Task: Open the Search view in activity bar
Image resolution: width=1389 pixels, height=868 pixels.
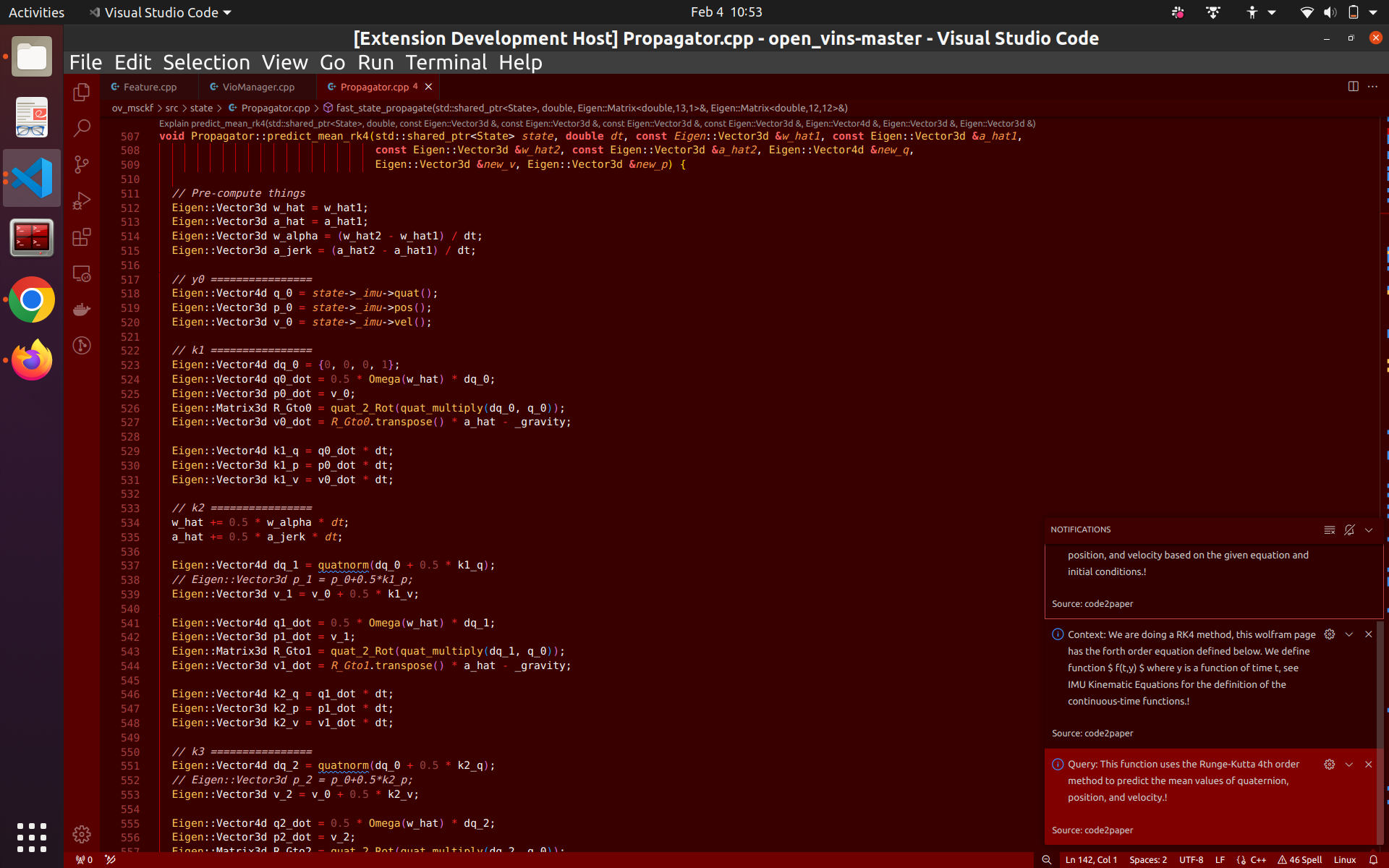Action: [x=82, y=129]
